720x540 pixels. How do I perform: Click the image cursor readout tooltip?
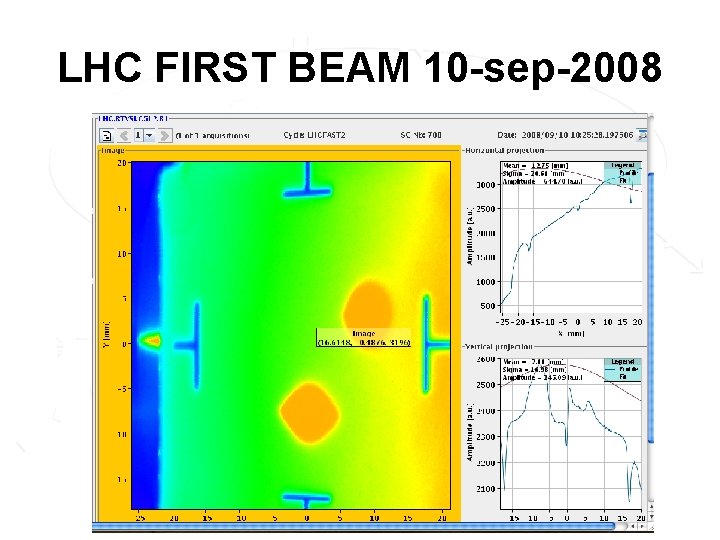pos(363,338)
